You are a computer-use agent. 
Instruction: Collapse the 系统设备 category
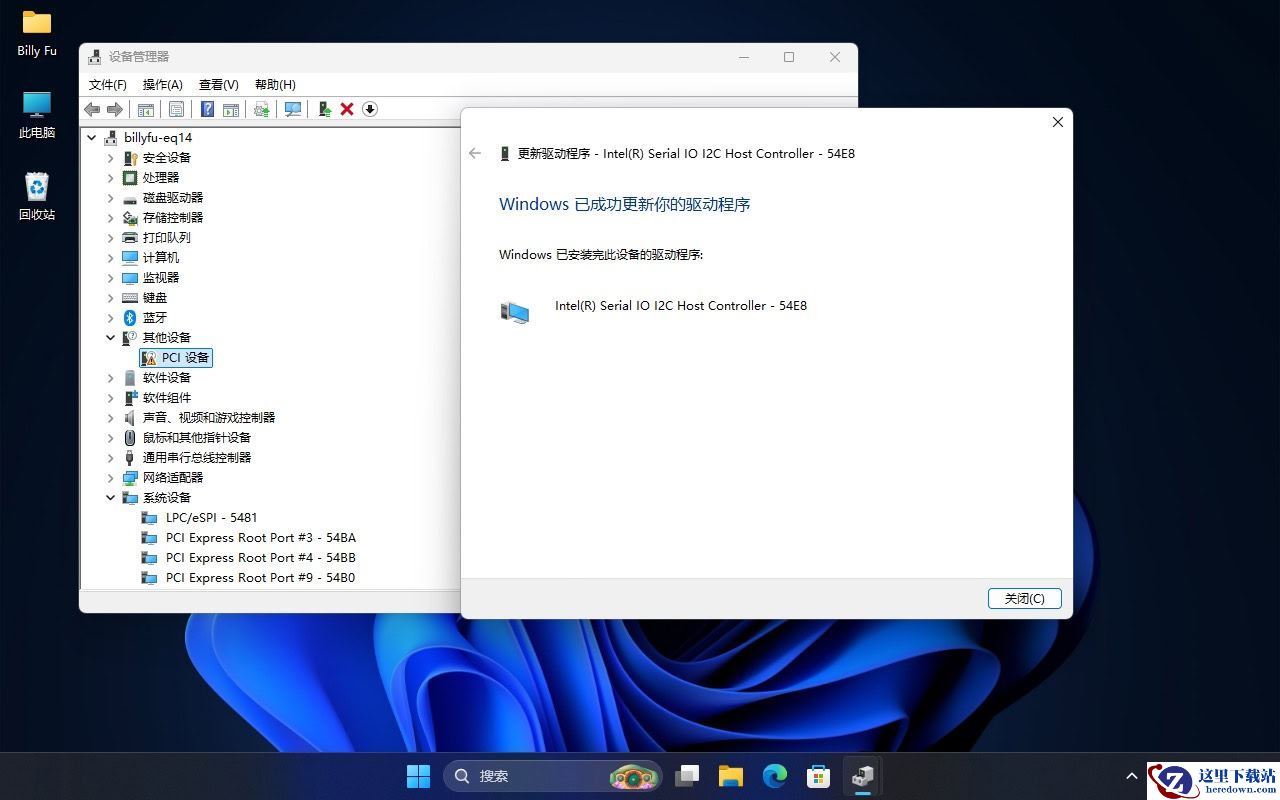111,498
